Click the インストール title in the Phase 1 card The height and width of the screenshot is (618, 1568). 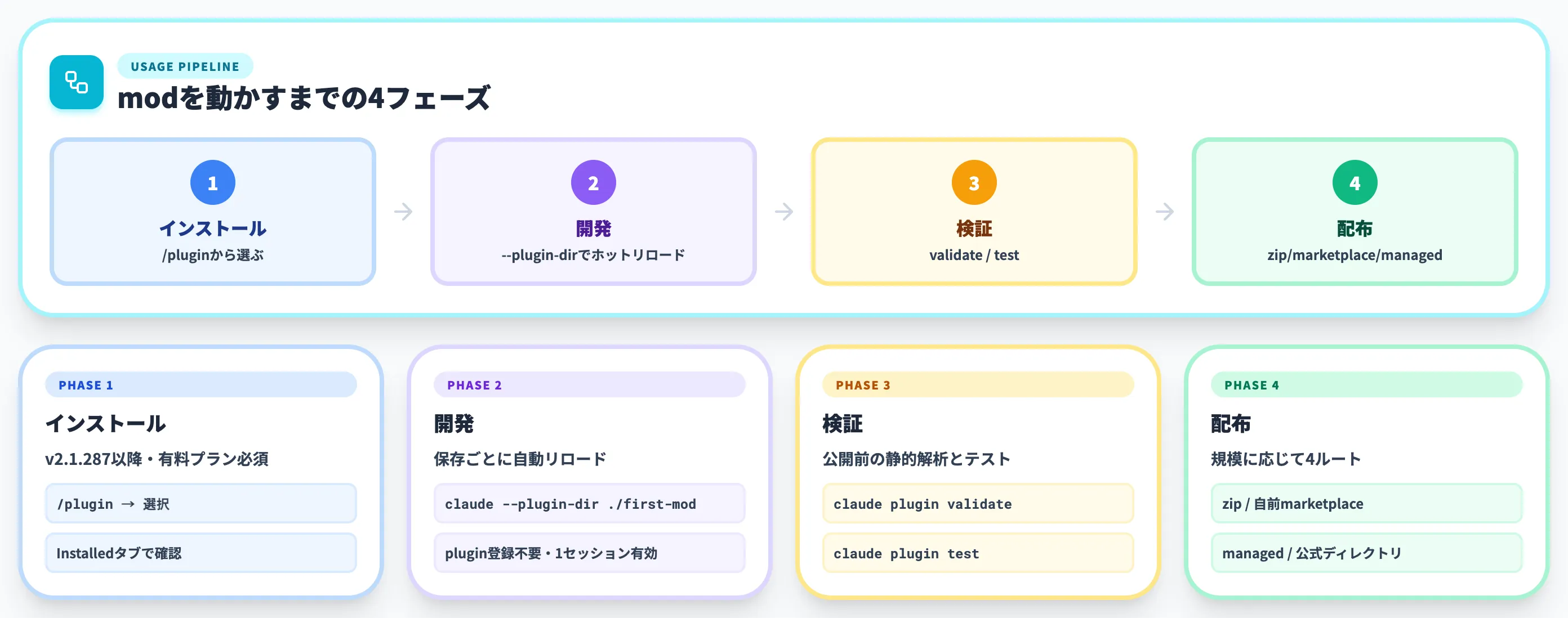(x=105, y=423)
